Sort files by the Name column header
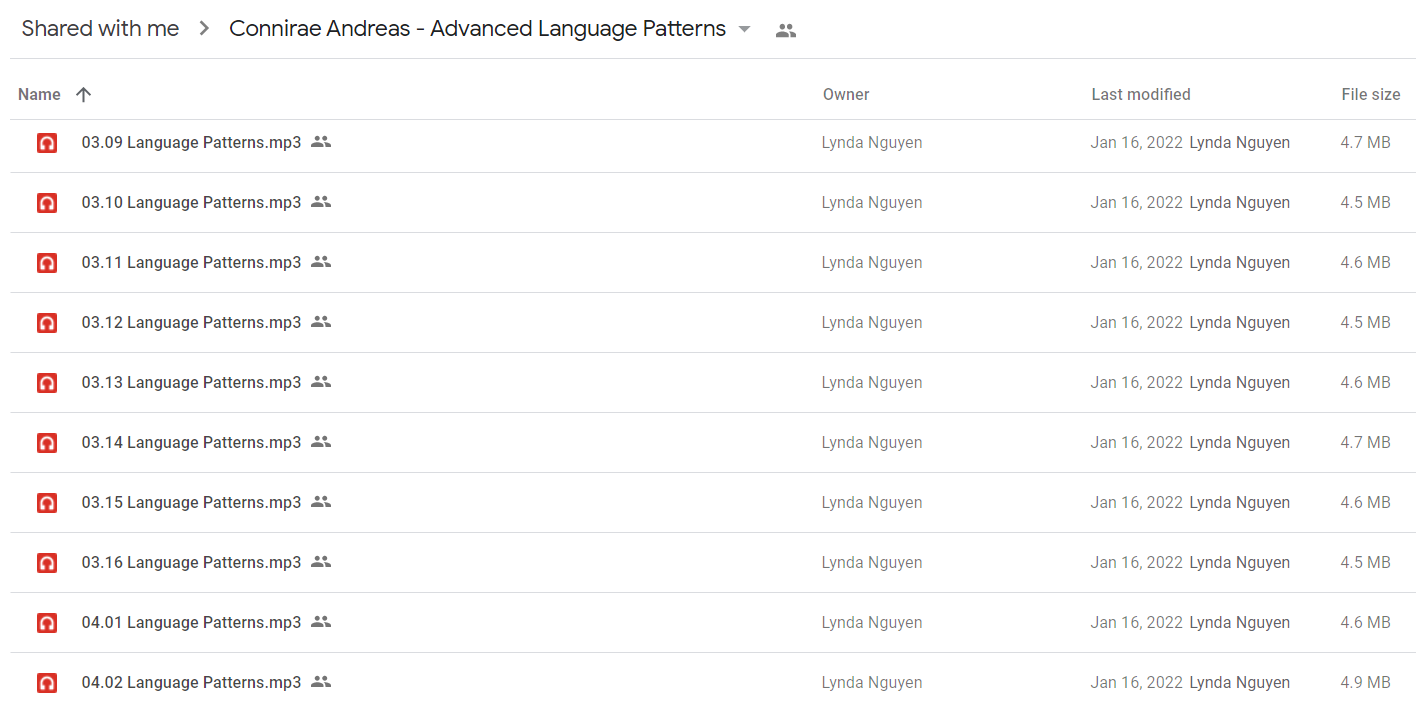This screenshot has width=1416, height=703. [39, 94]
